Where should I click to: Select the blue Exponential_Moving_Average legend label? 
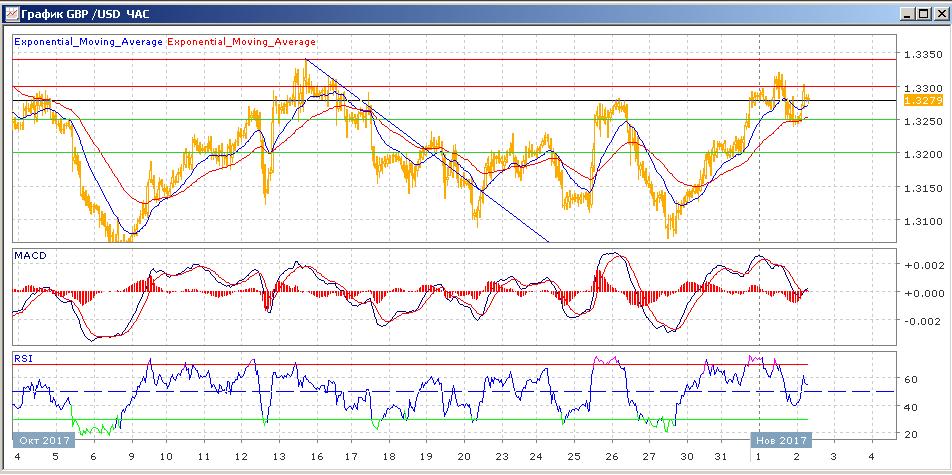[88, 42]
